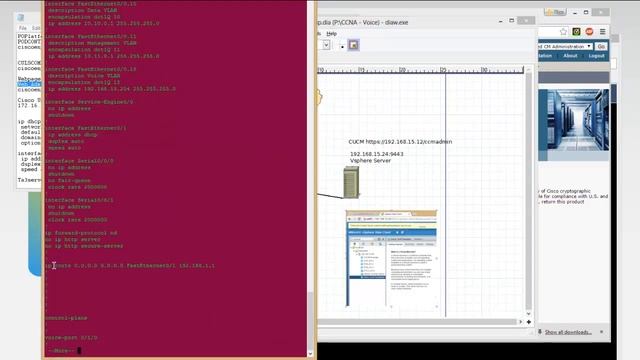Click the --More-- prompt in terminal
Image resolution: width=640 pixels, height=360 pixels.
pyautogui.click(x=61, y=351)
